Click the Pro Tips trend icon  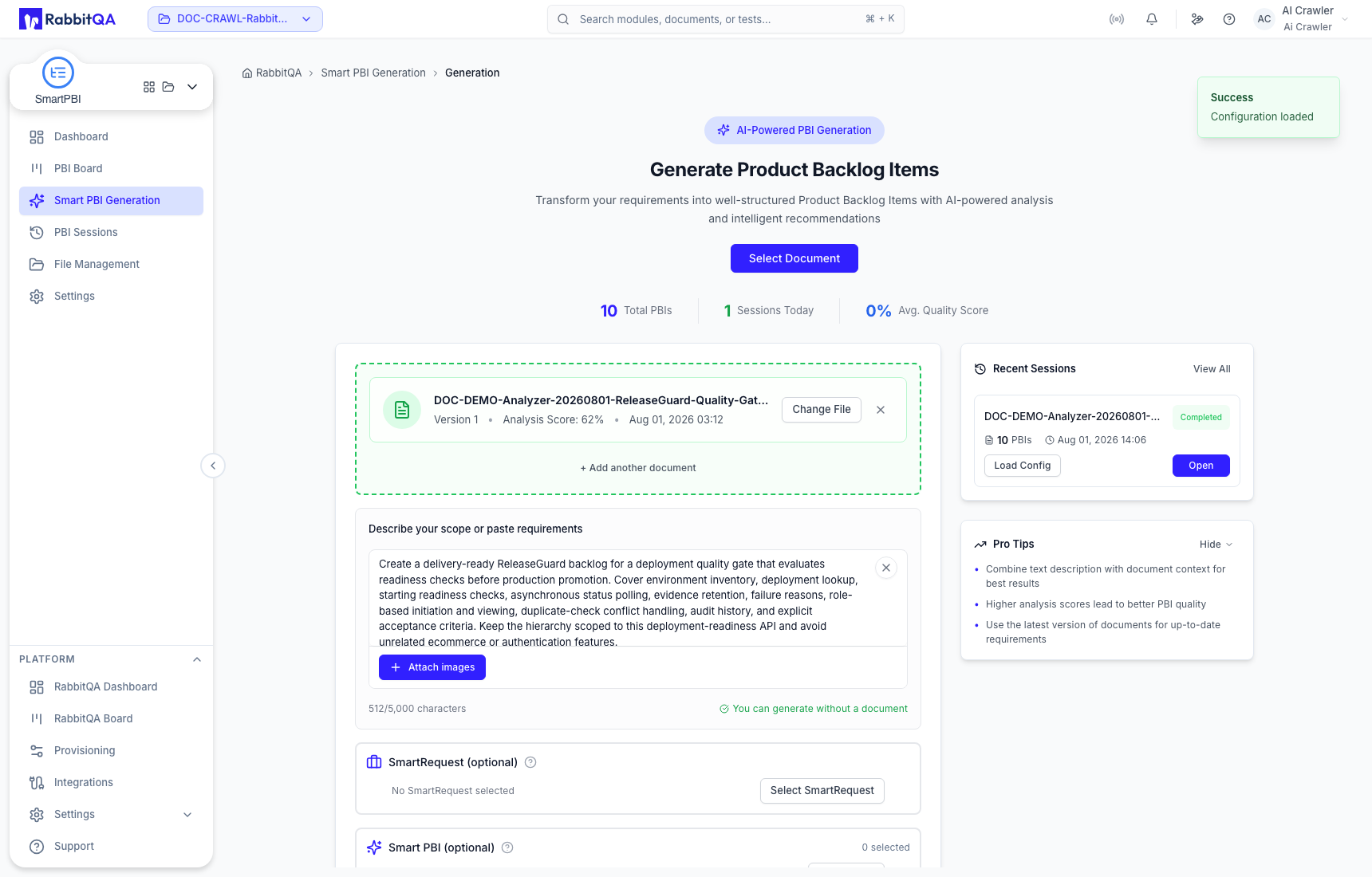pyautogui.click(x=980, y=545)
